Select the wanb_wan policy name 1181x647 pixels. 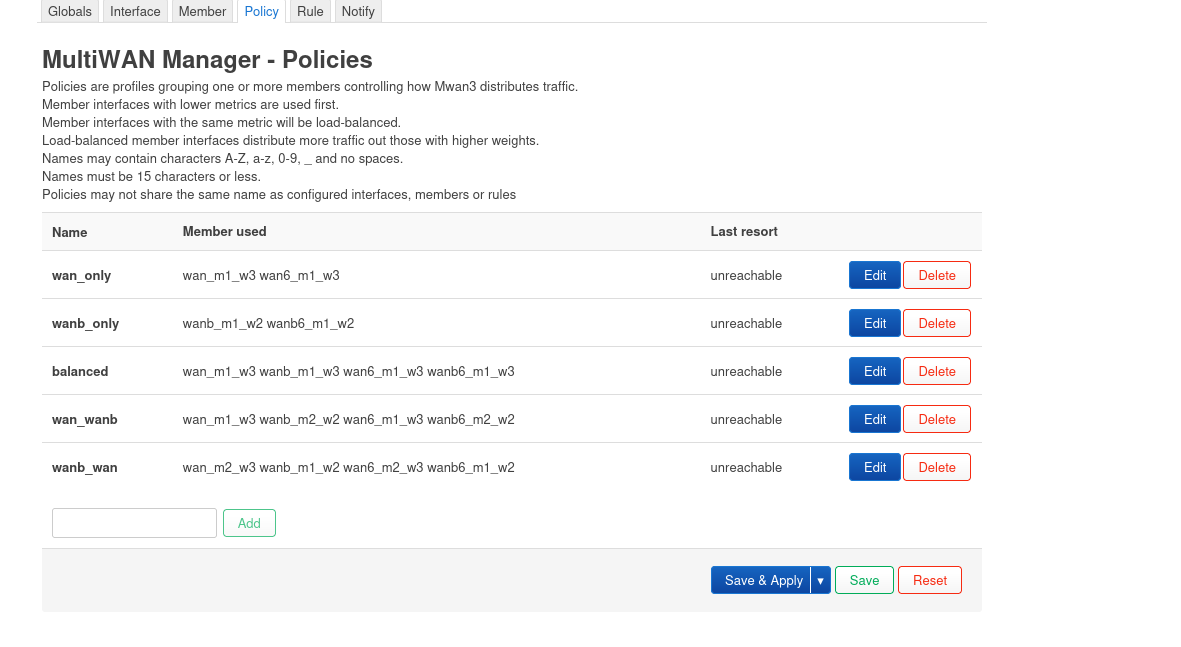pyautogui.click(x=84, y=468)
